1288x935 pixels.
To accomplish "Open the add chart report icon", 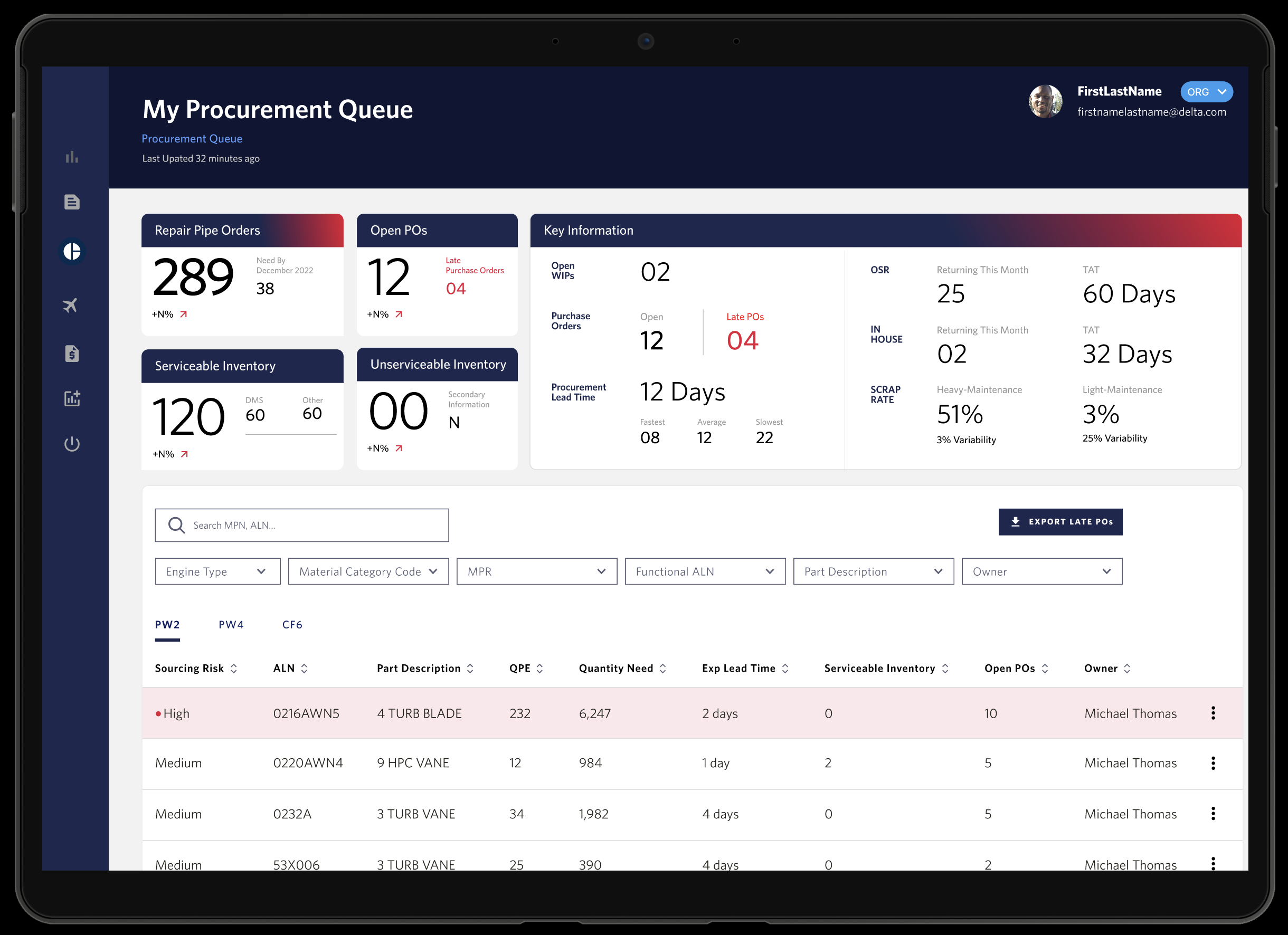I will (72, 398).
